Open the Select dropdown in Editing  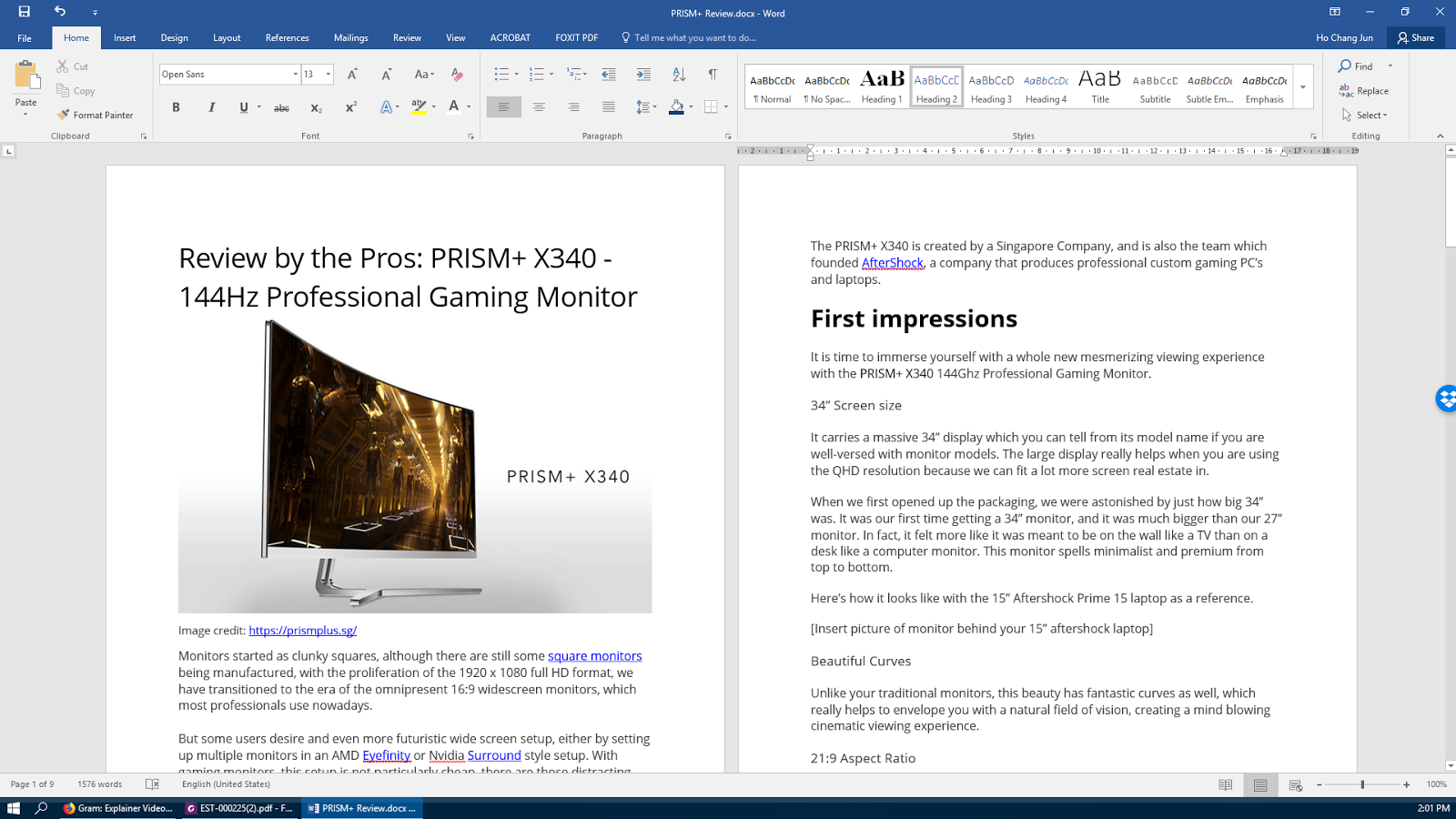tap(1364, 115)
